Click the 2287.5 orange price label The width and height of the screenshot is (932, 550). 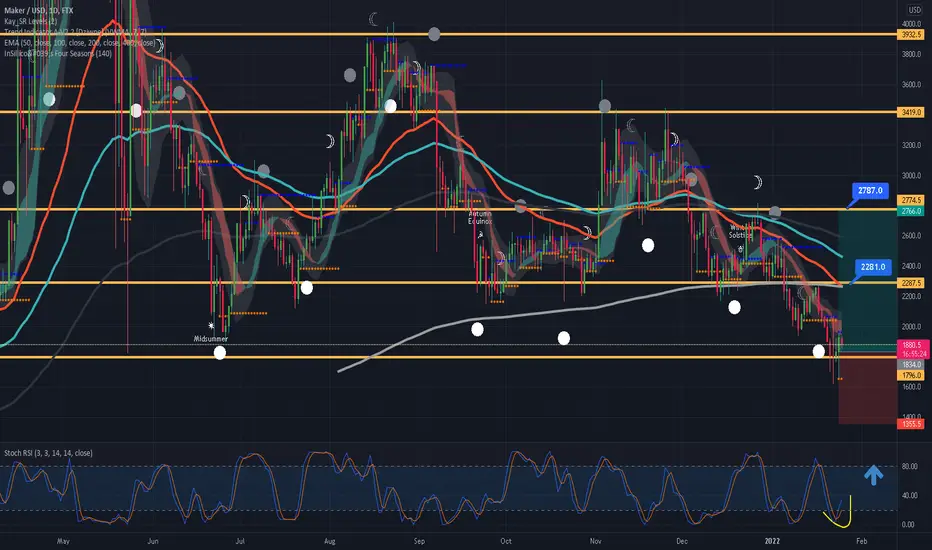pos(911,283)
